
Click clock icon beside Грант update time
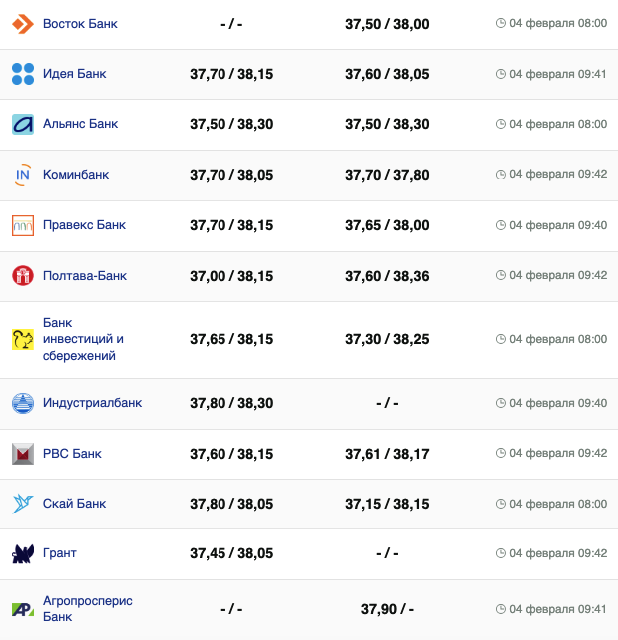pyautogui.click(x=501, y=553)
